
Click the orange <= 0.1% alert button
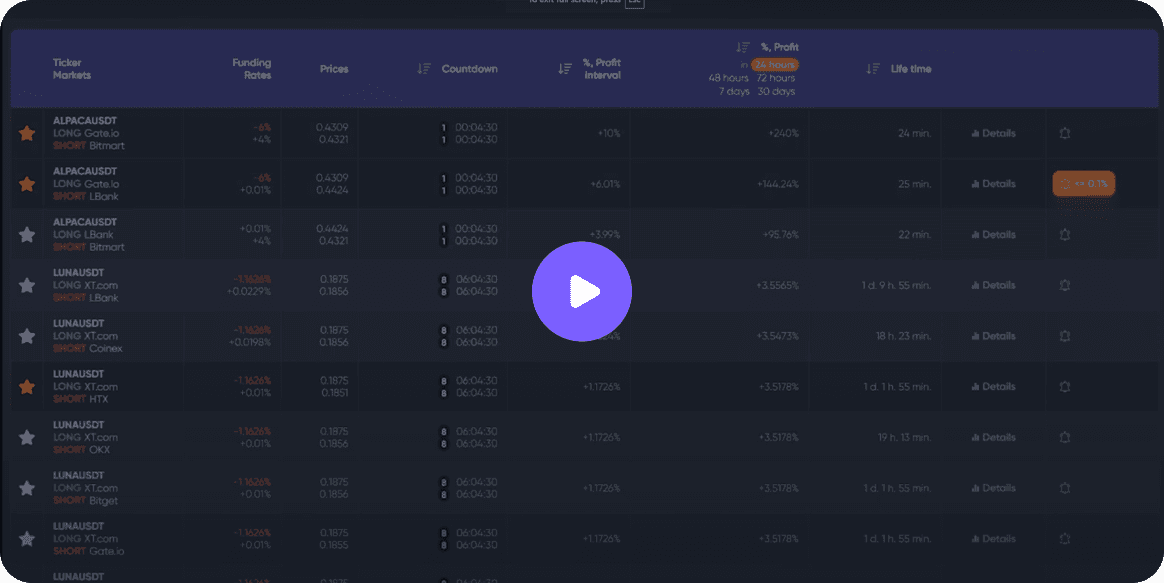click(1083, 183)
